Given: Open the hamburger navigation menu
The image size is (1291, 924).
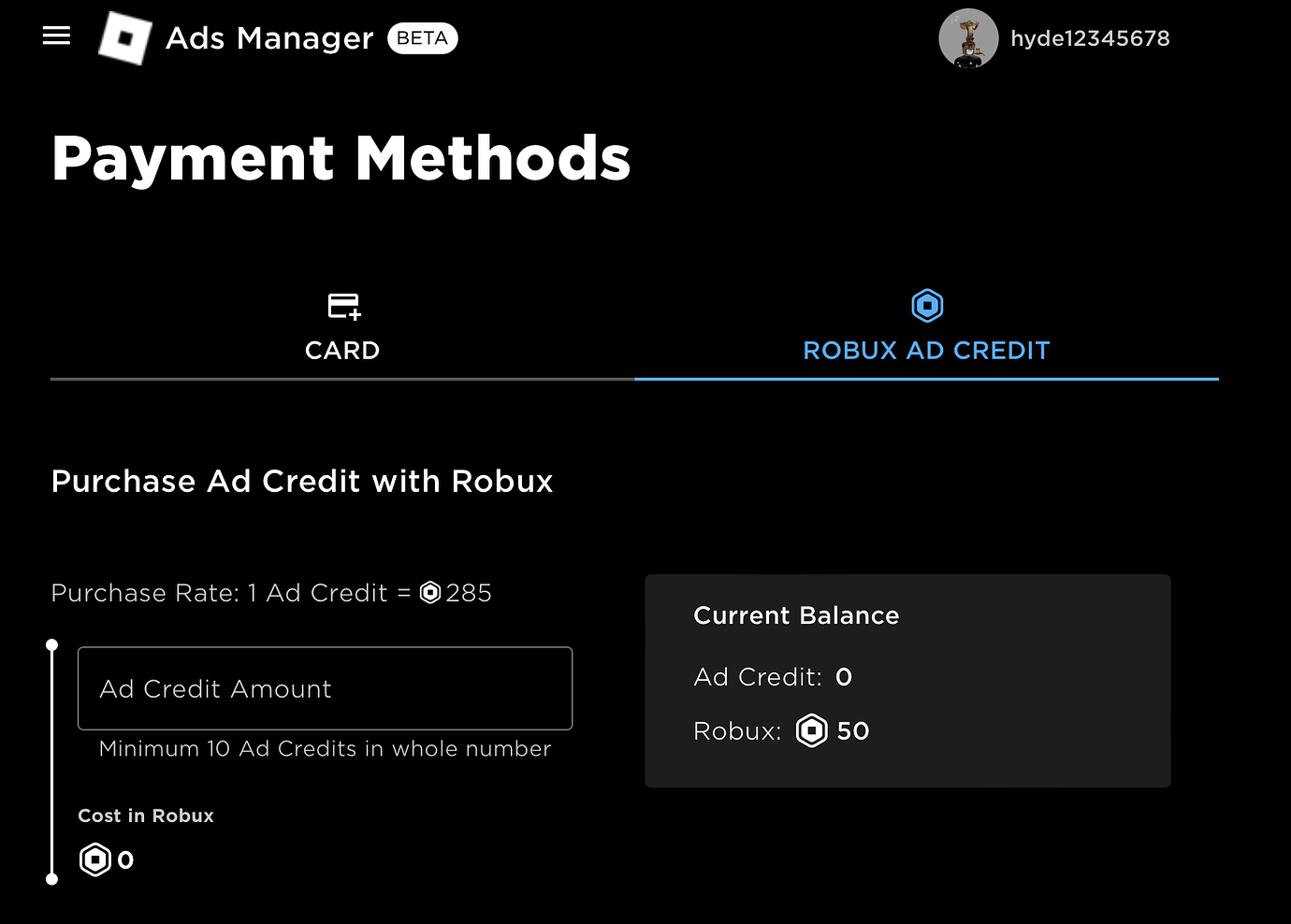Looking at the screenshot, I should click(x=56, y=36).
